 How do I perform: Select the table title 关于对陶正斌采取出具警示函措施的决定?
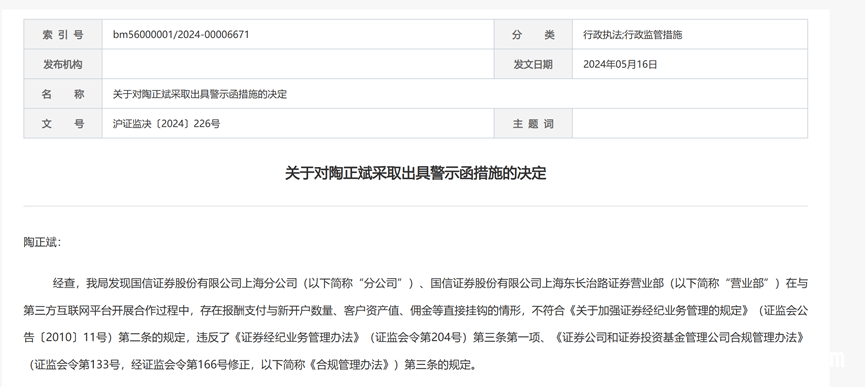(x=200, y=94)
